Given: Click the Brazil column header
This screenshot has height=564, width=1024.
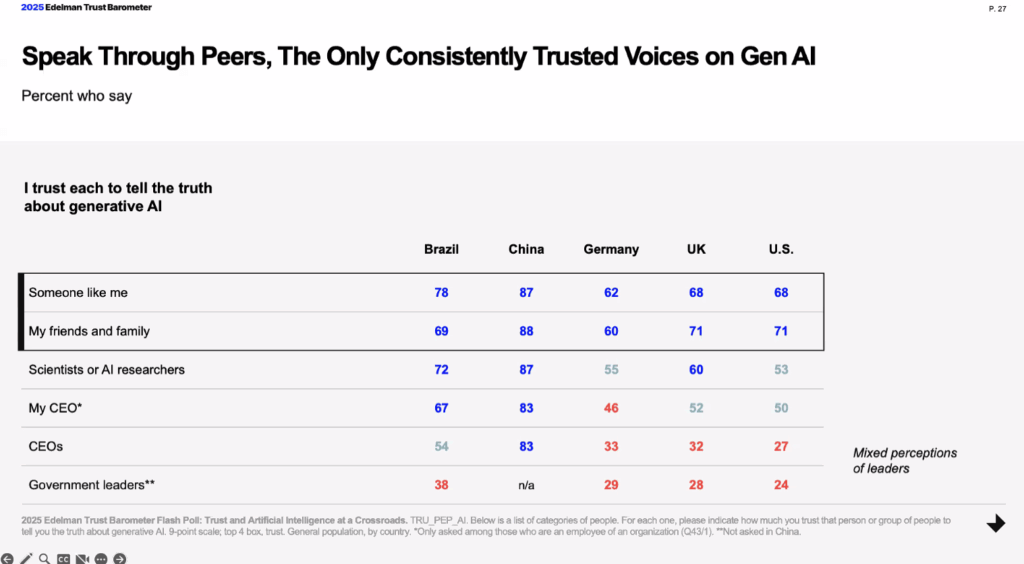Looking at the screenshot, I should (x=441, y=249).
